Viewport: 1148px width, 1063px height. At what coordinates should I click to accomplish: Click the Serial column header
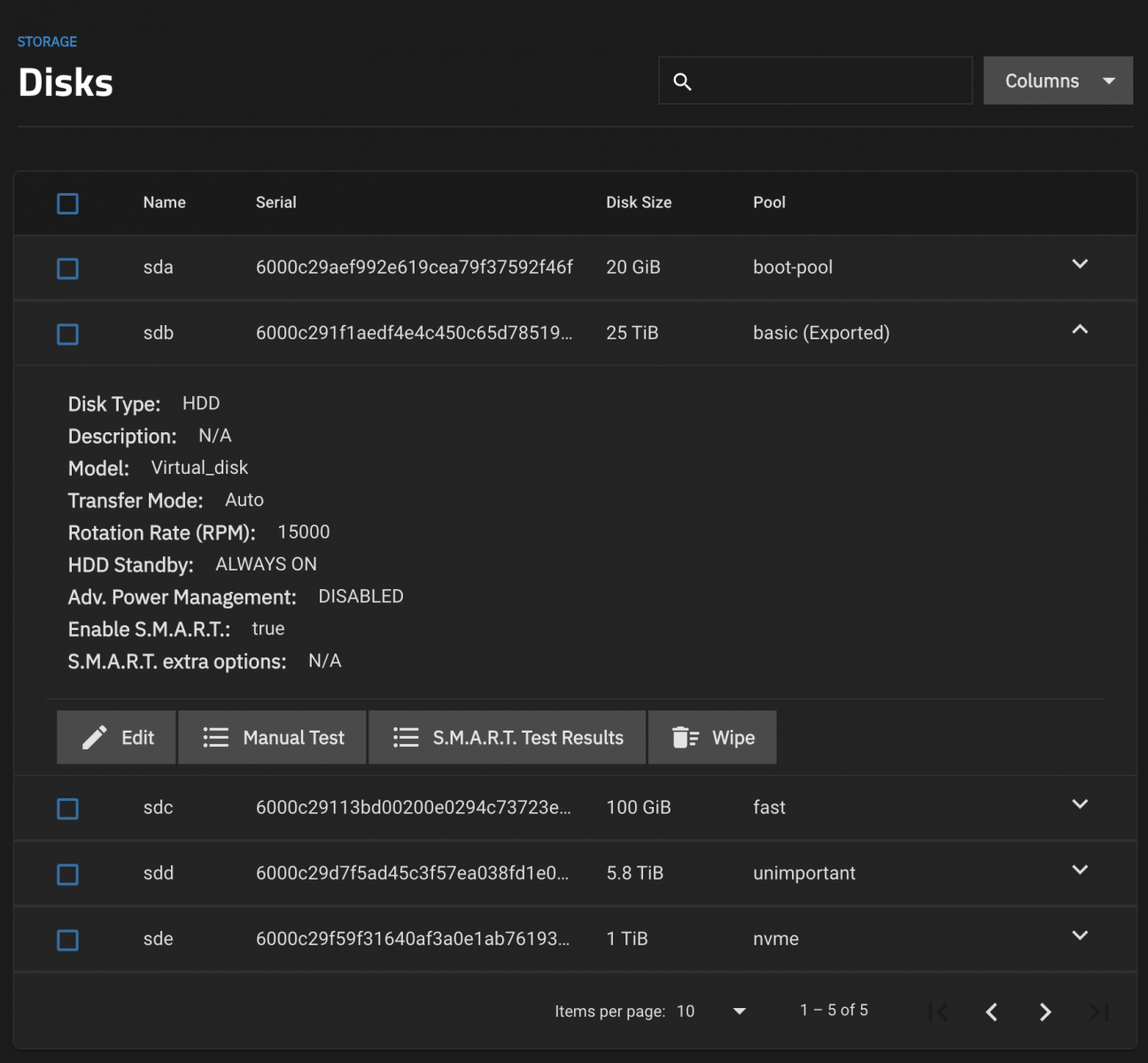(x=276, y=203)
